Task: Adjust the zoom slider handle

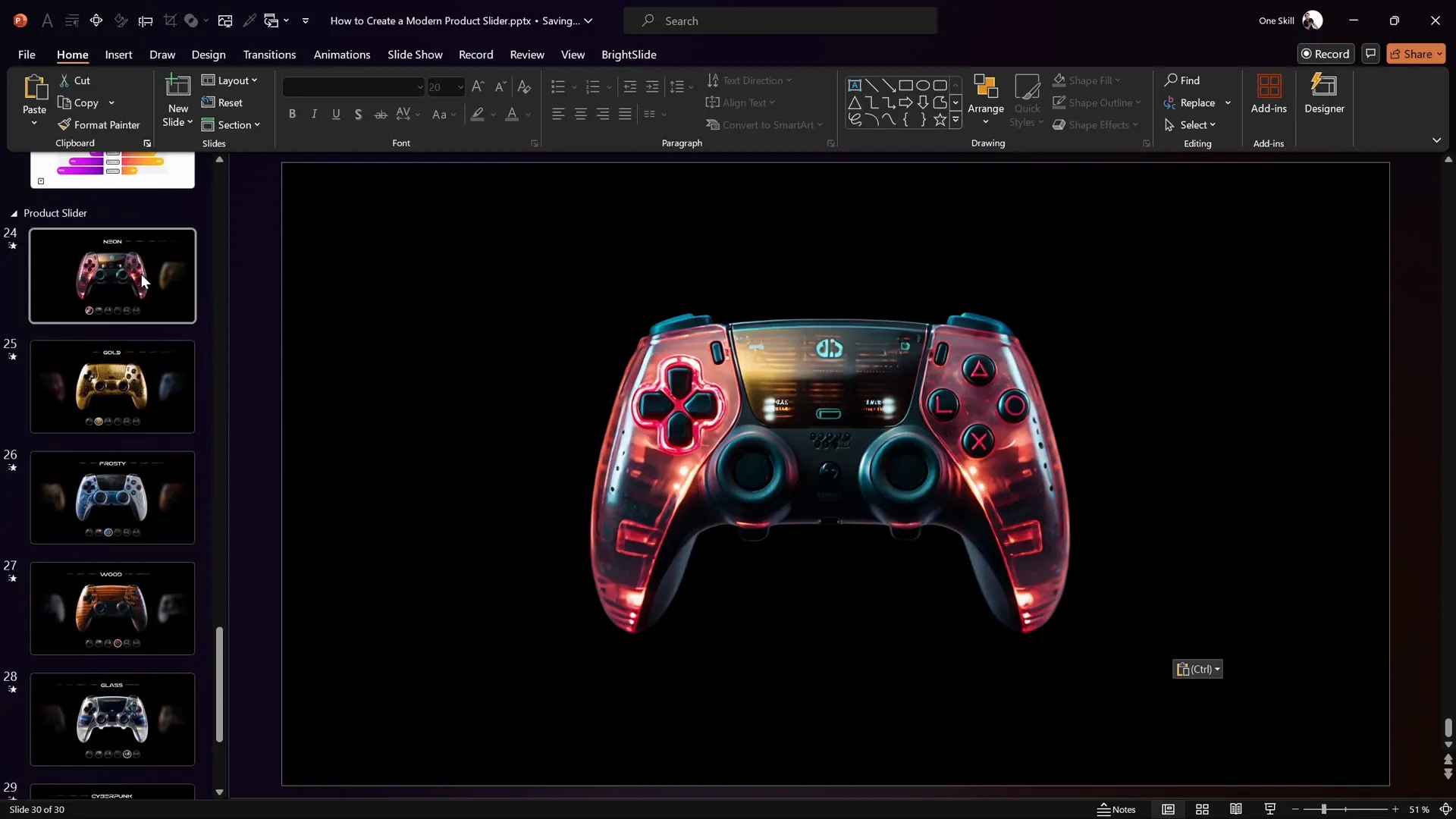Action: [x=1323, y=809]
